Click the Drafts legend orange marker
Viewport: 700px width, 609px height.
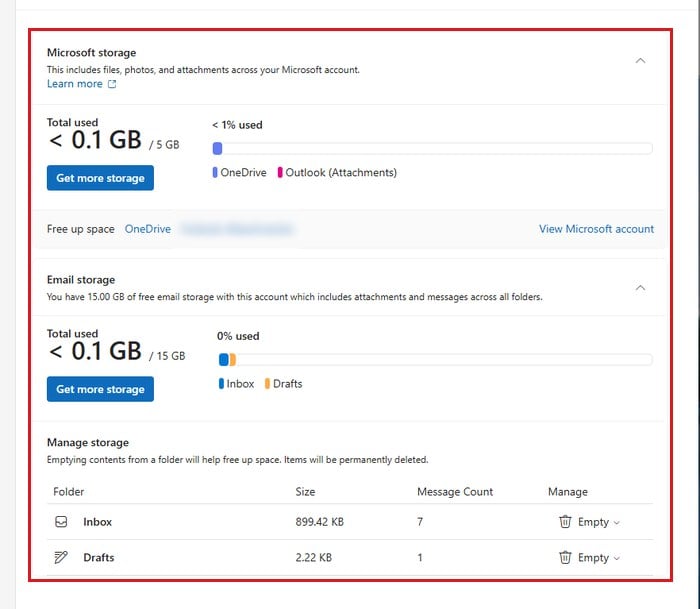pos(267,384)
